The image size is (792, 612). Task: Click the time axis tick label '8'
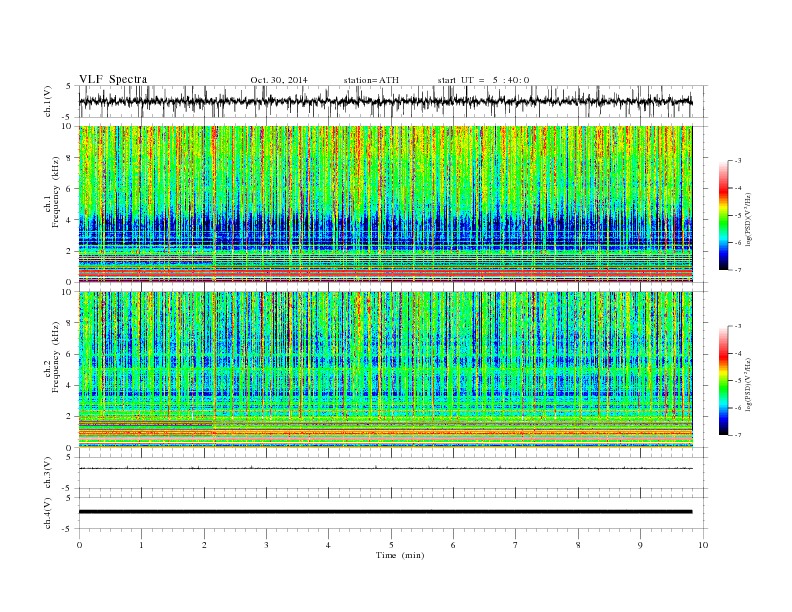click(578, 545)
